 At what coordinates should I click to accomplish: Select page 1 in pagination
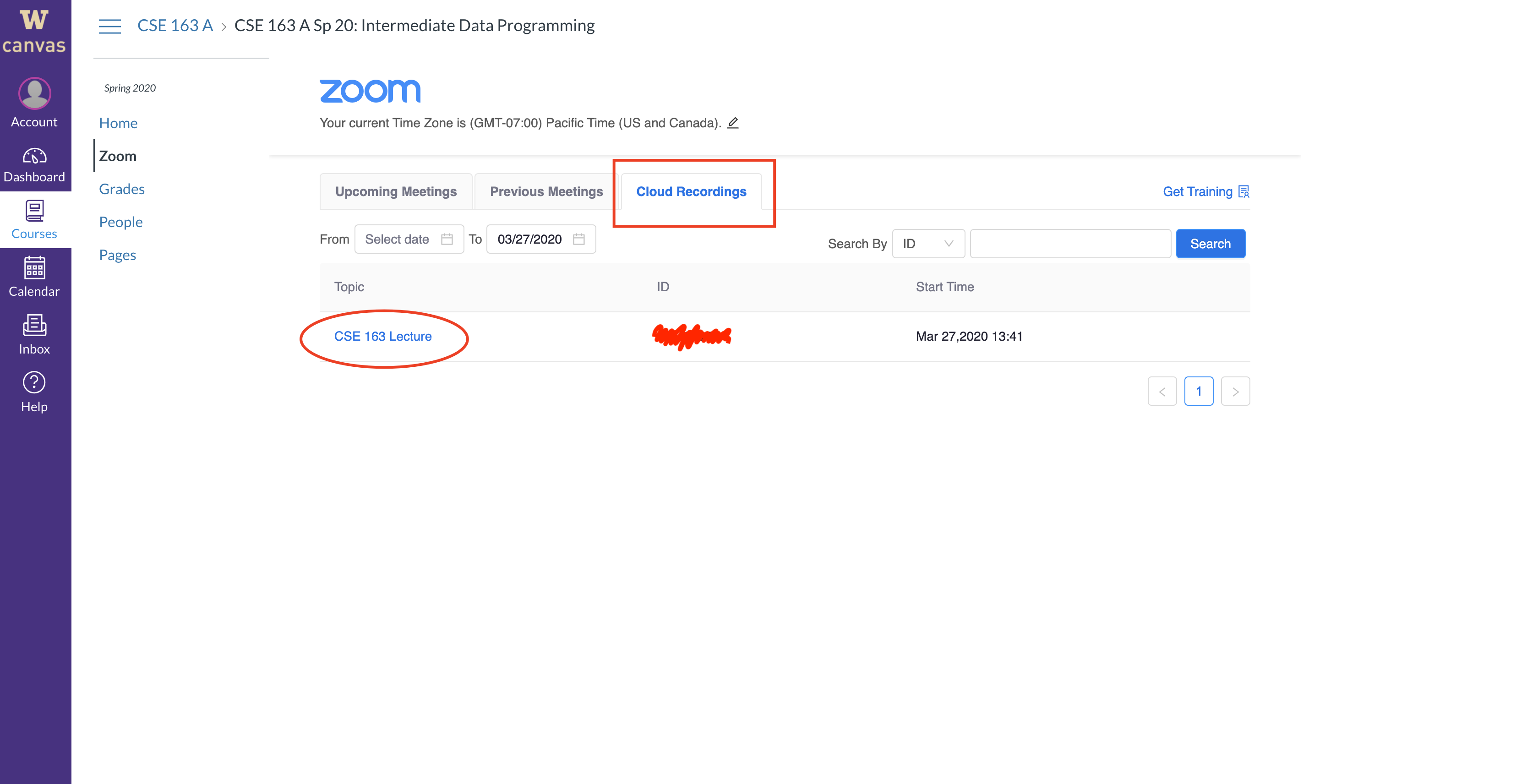point(1199,391)
